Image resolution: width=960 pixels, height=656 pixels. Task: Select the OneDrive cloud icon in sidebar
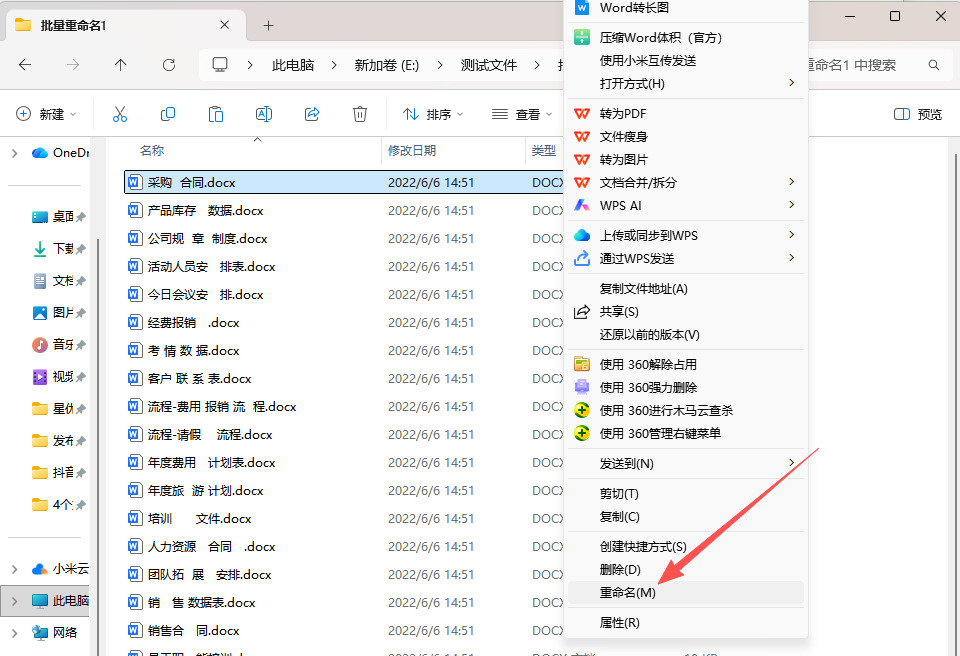pyautogui.click(x=40, y=153)
